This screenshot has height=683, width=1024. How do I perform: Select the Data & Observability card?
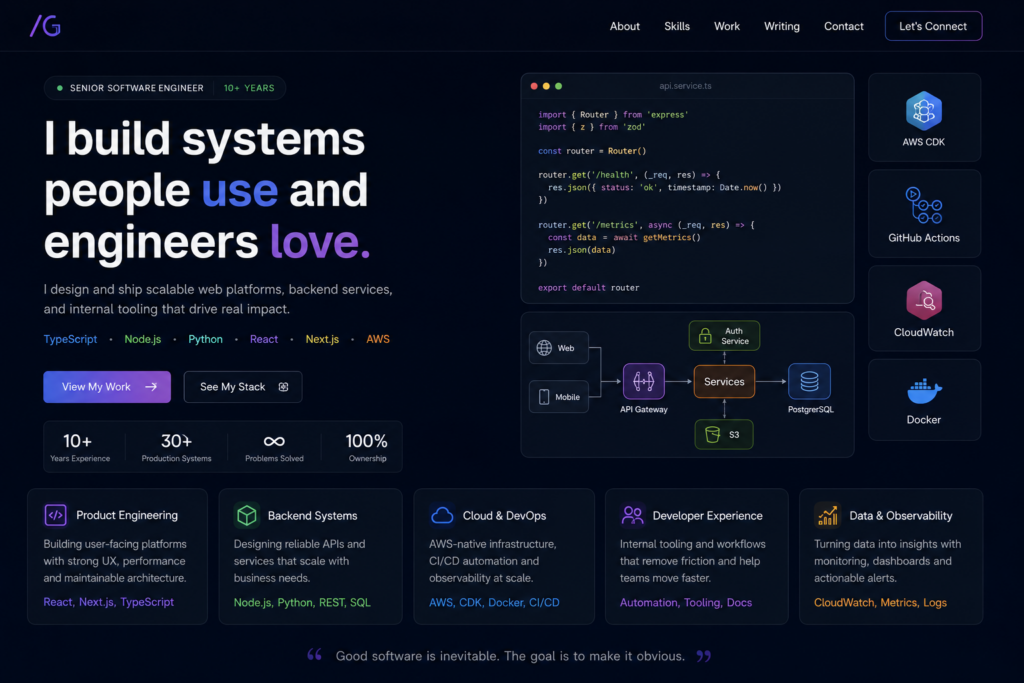pyautogui.click(x=891, y=556)
